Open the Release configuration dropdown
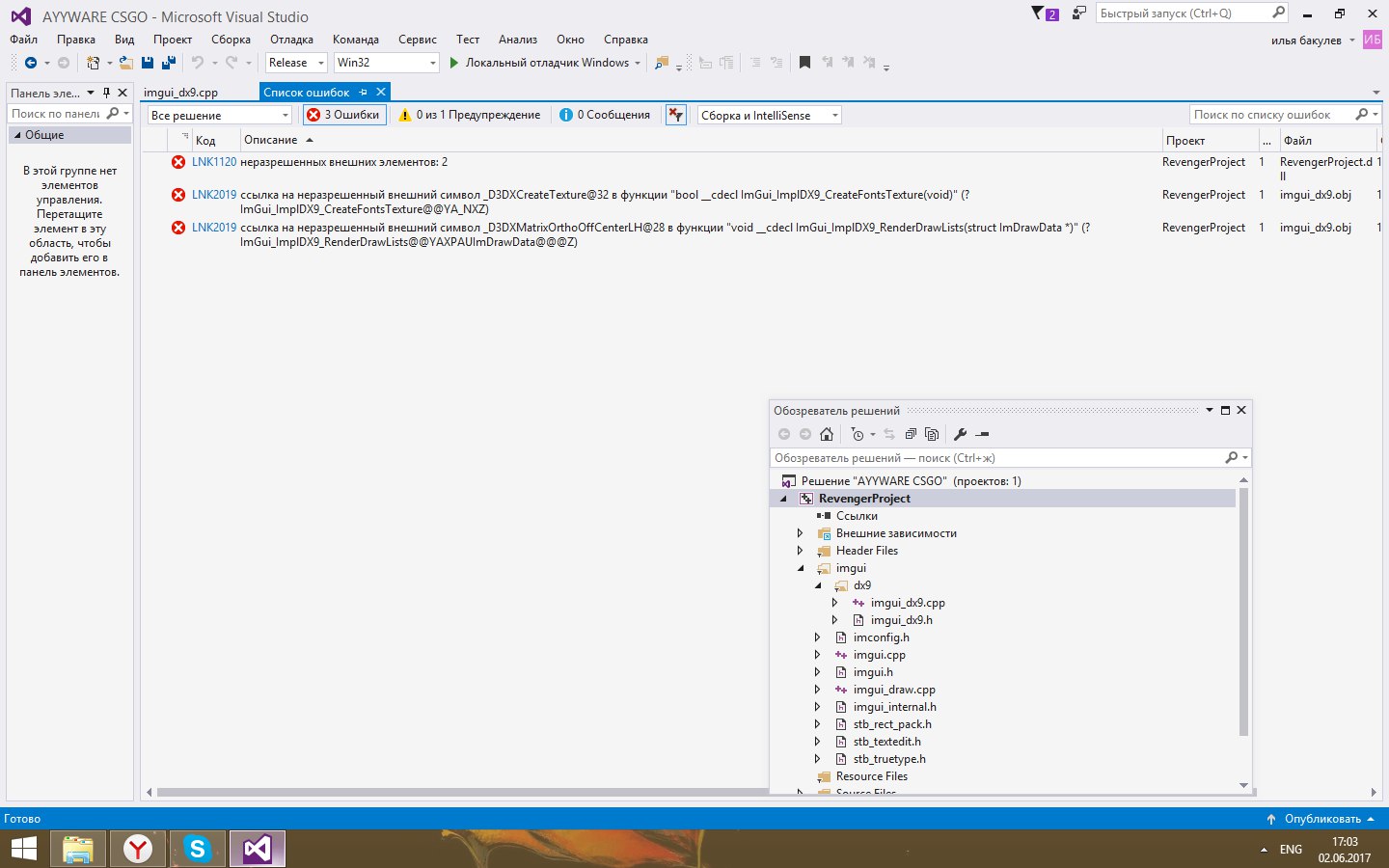This screenshot has width=1389, height=868. click(296, 63)
